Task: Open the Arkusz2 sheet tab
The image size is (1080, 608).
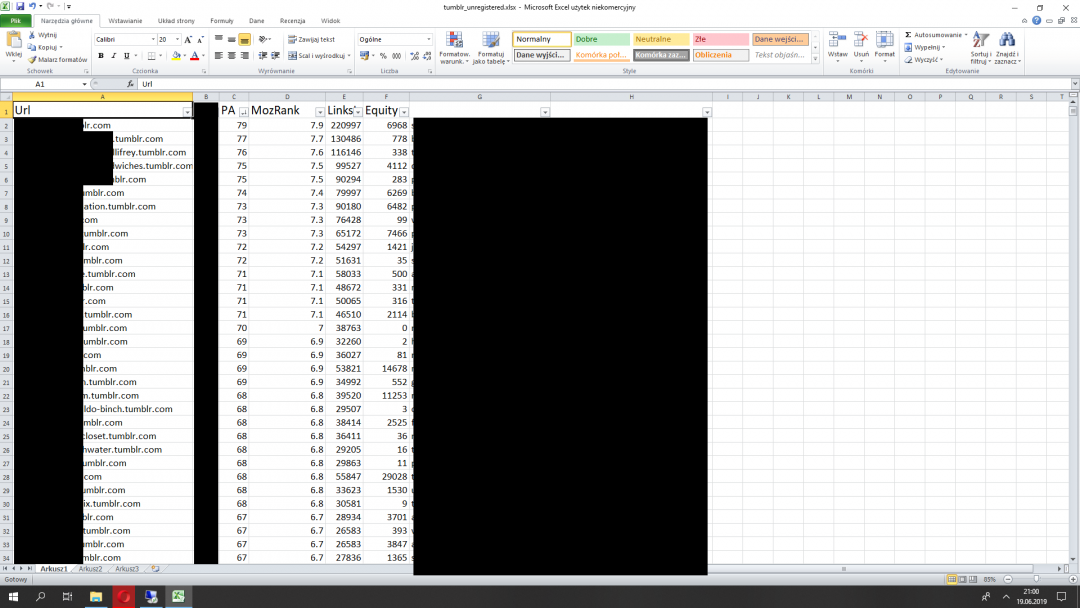Action: 90,569
